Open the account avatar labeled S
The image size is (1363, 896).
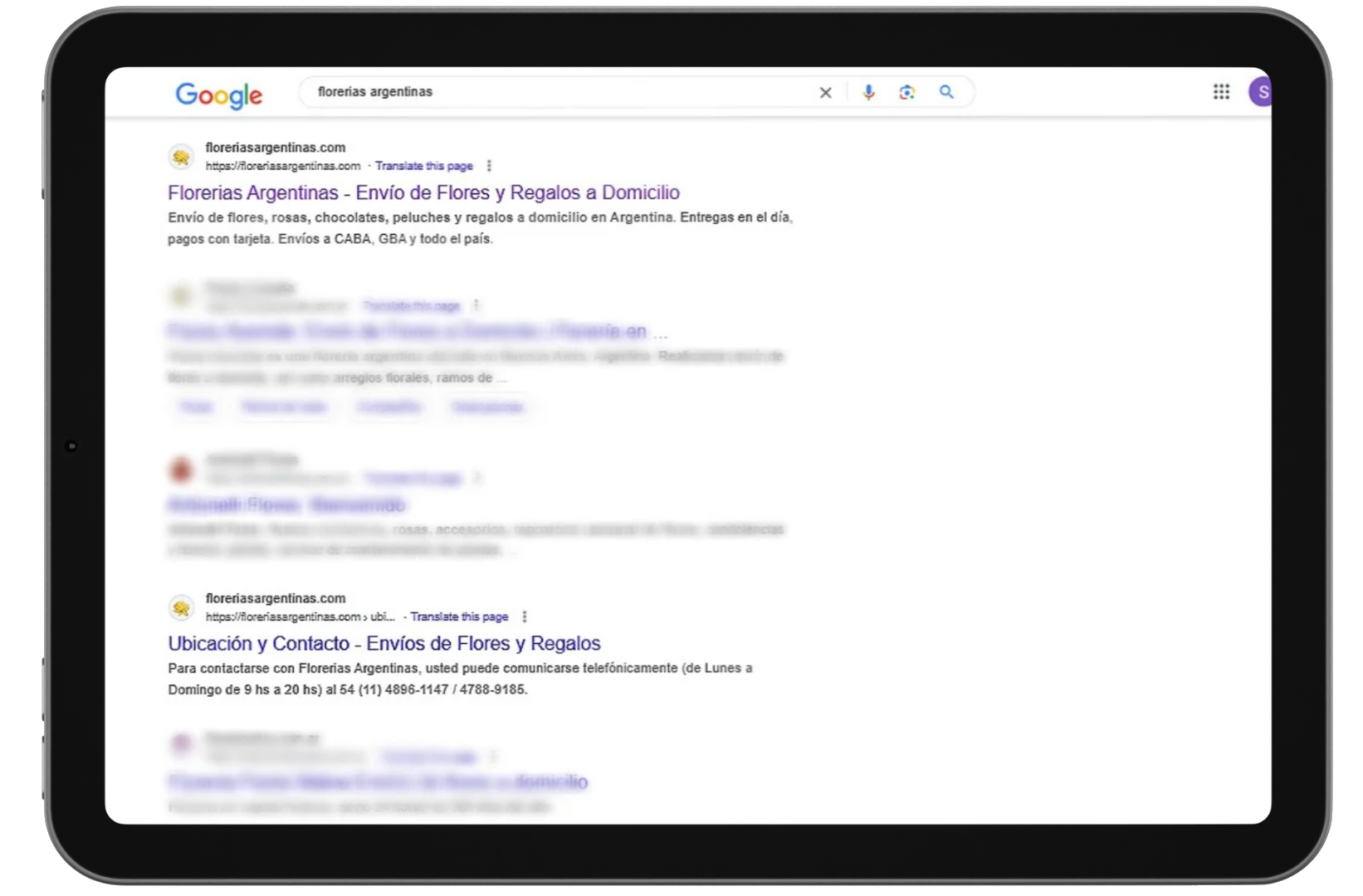pyautogui.click(x=1260, y=92)
